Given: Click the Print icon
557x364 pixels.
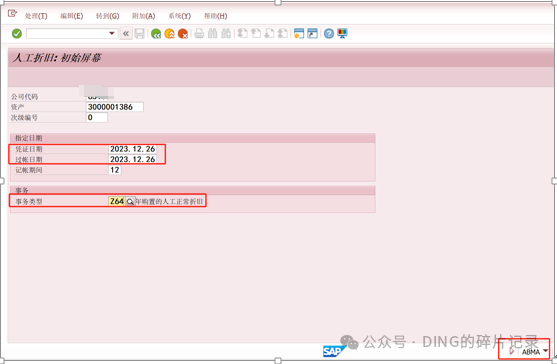Looking at the screenshot, I should pos(199,34).
